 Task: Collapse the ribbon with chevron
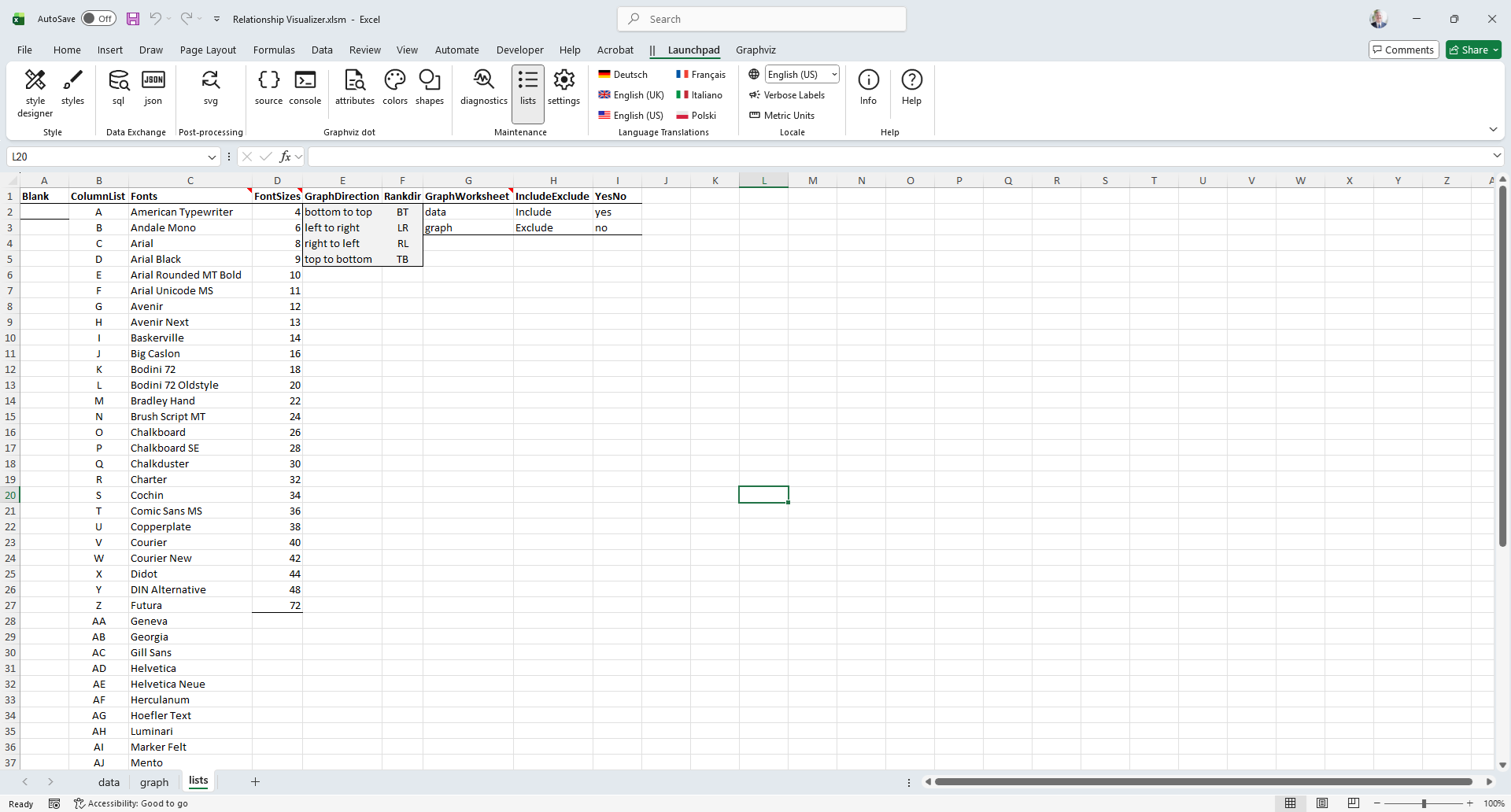pos(1493,129)
